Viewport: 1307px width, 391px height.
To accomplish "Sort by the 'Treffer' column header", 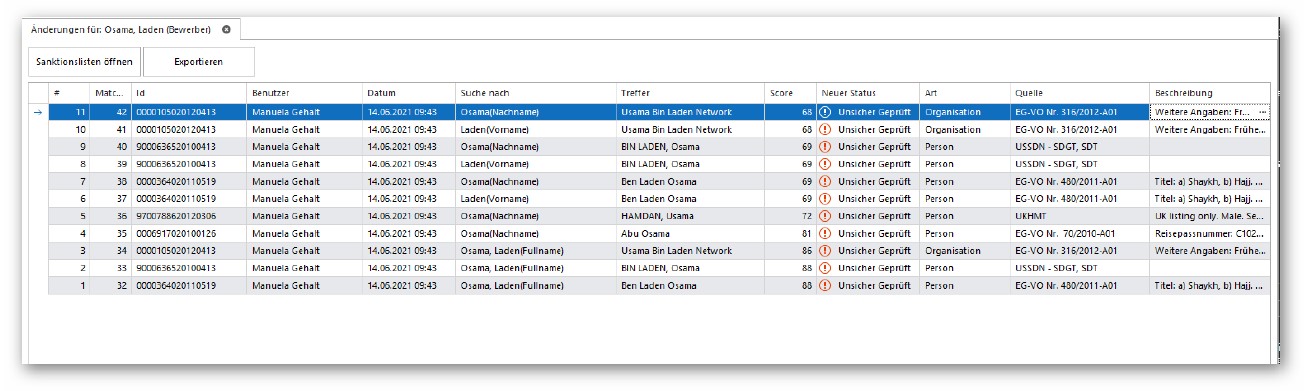I will pyautogui.click(x=689, y=93).
